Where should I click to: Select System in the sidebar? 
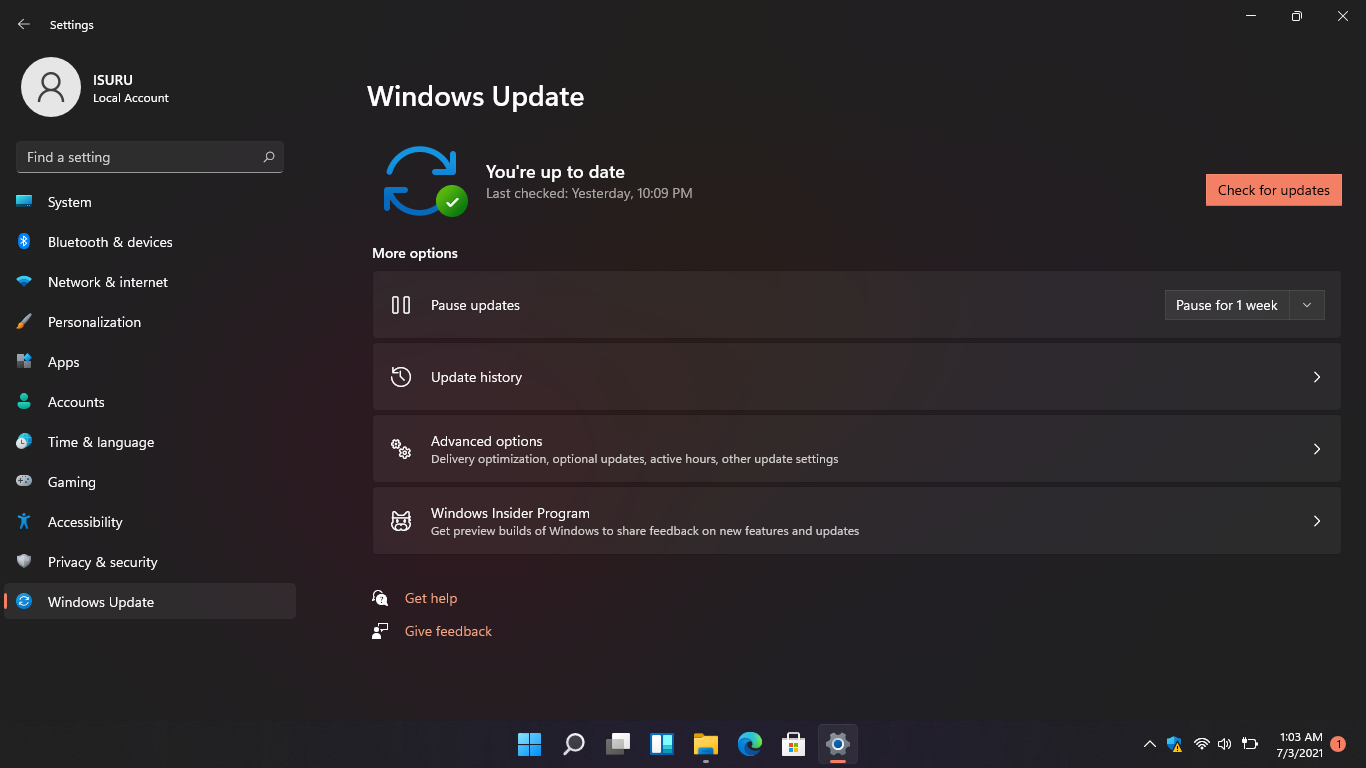coord(150,202)
